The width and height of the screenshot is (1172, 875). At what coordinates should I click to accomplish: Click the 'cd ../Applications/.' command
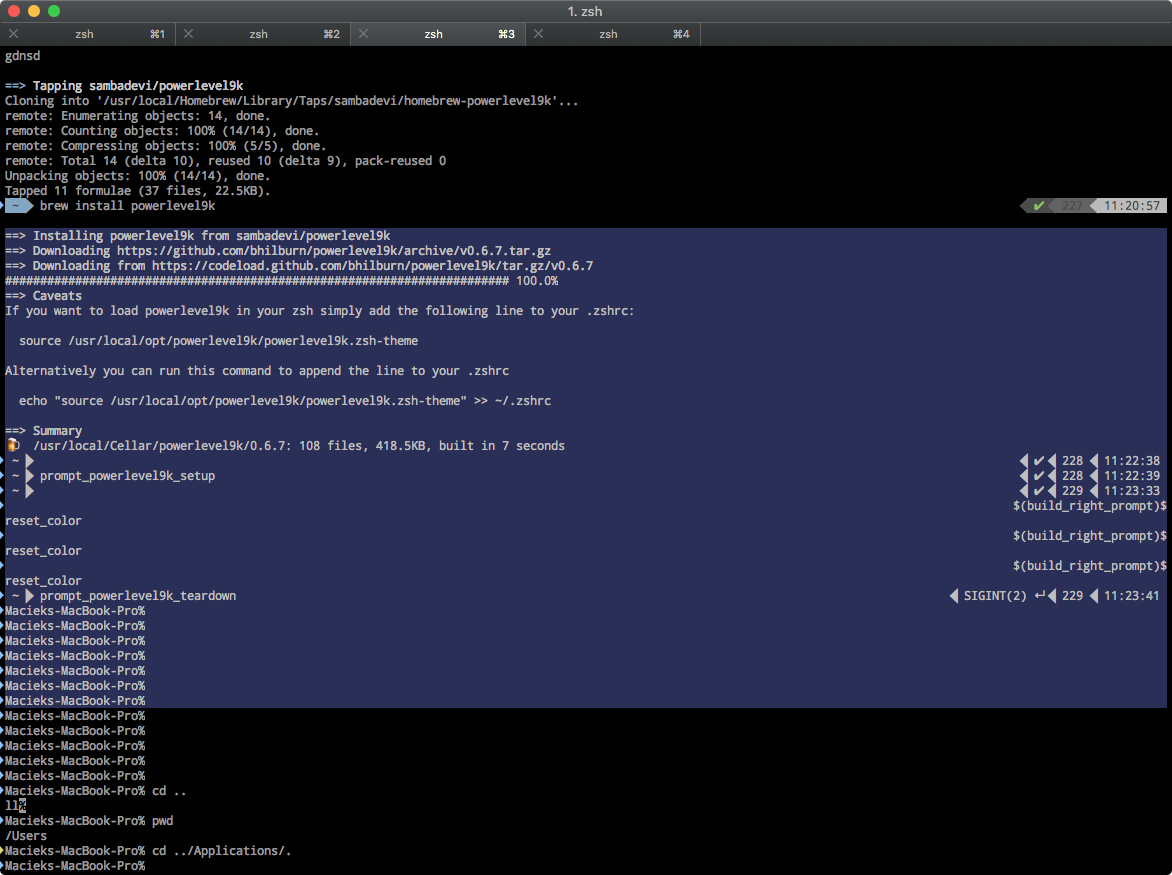(x=221, y=851)
